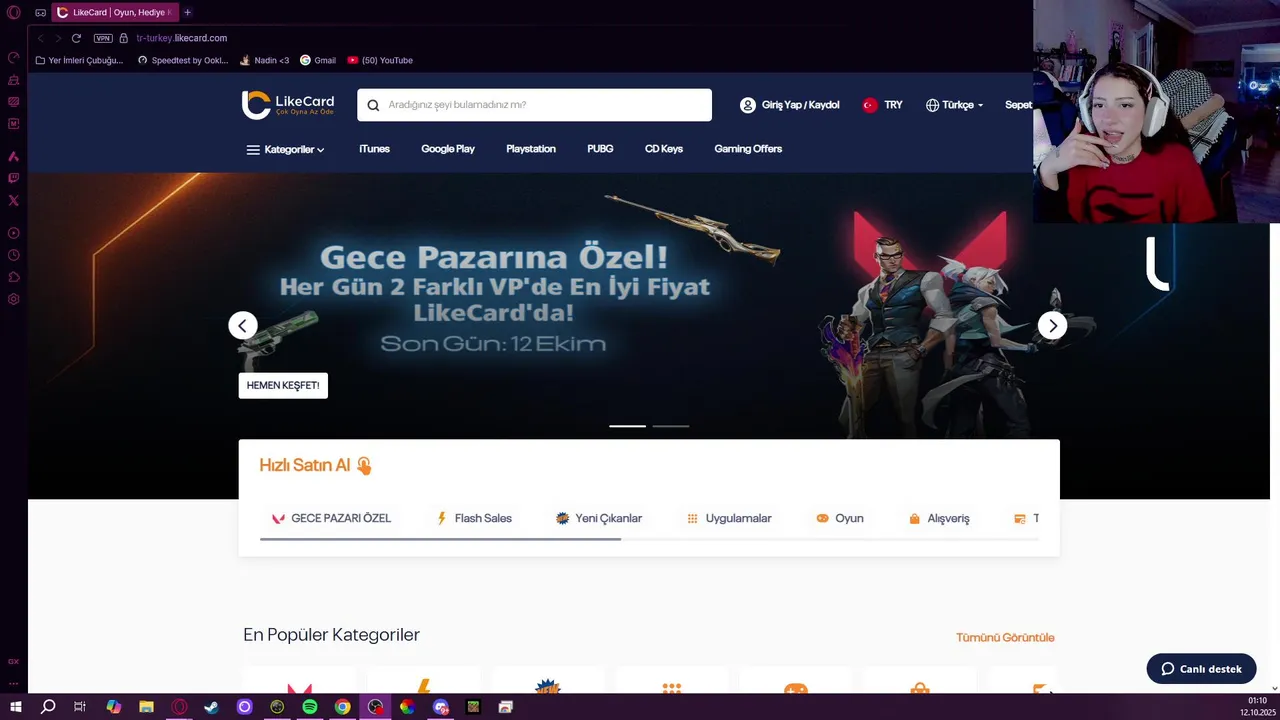Open the Gmail bookmark
Viewport: 1280px width, 720px height.
click(x=318, y=60)
